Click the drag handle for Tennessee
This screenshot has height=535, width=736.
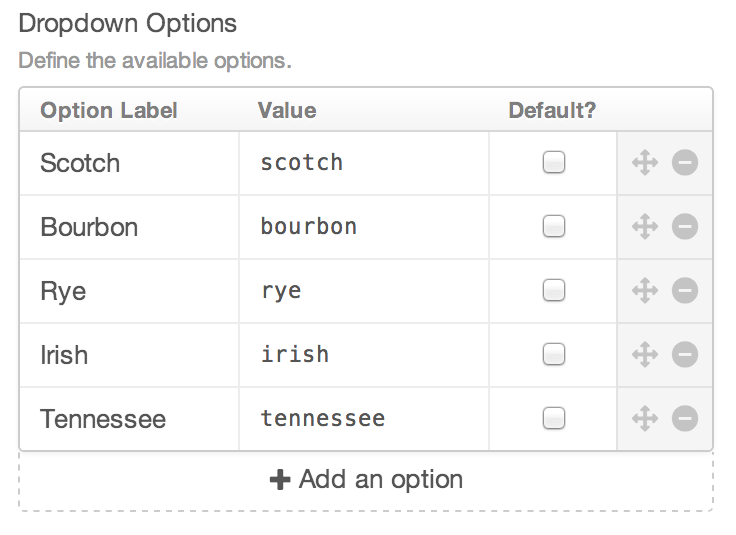point(645,419)
